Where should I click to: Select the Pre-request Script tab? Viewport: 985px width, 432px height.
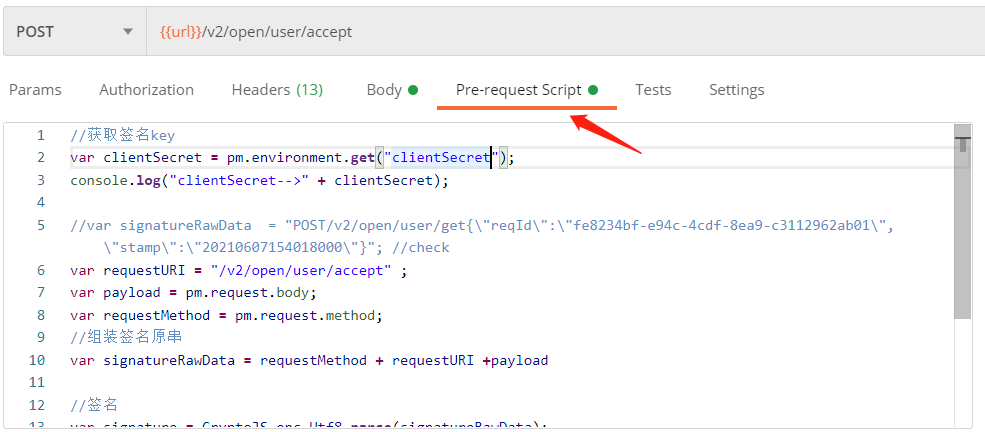click(526, 90)
